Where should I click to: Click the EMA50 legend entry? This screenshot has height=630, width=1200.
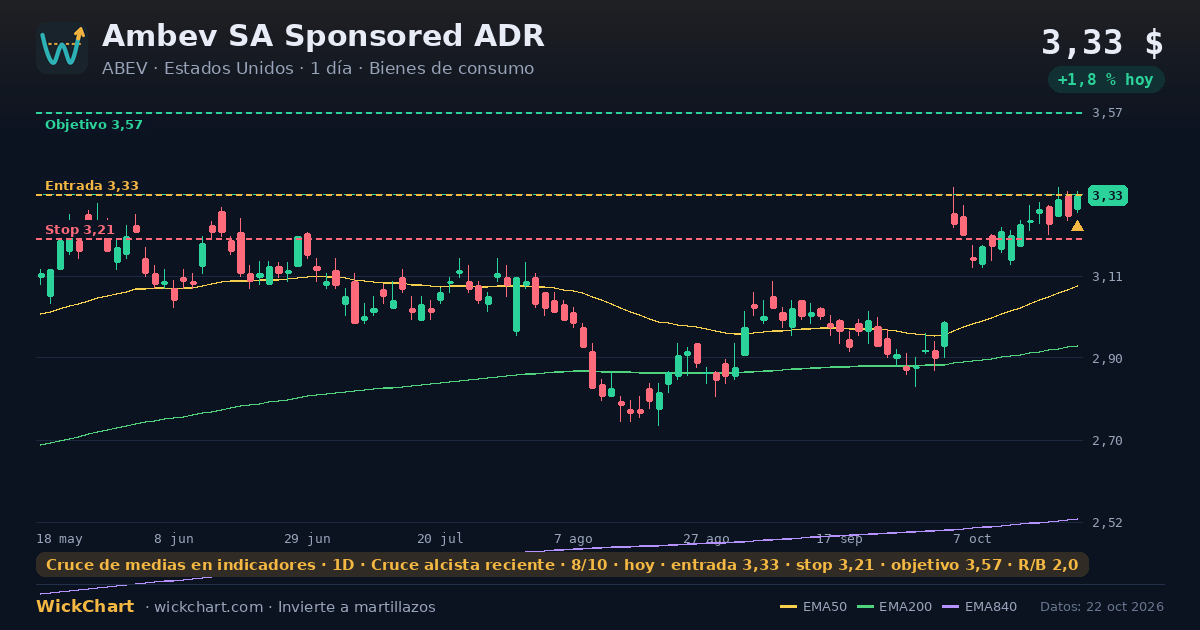point(814,607)
